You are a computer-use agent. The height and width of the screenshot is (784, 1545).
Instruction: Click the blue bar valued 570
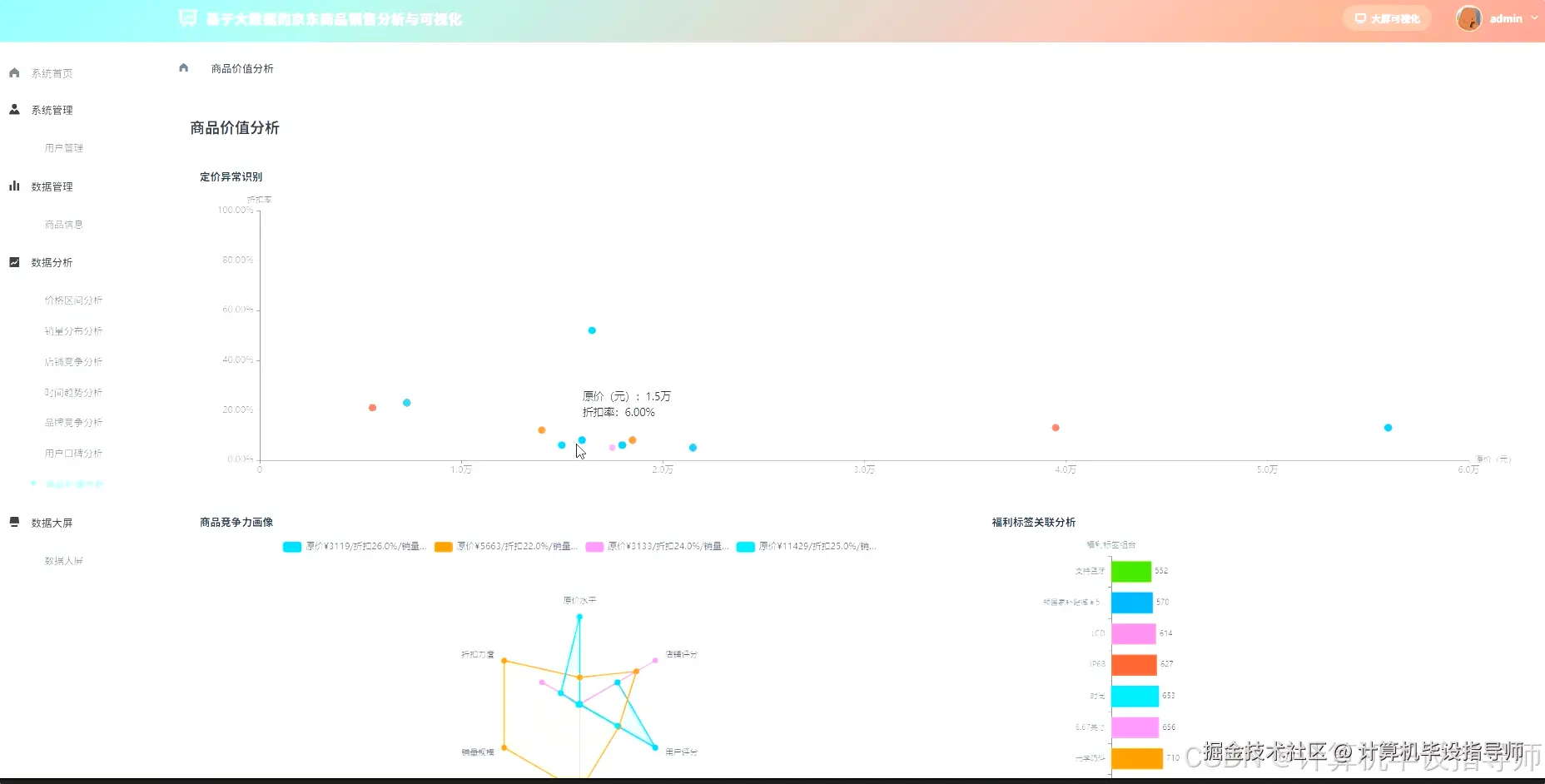point(1132,603)
